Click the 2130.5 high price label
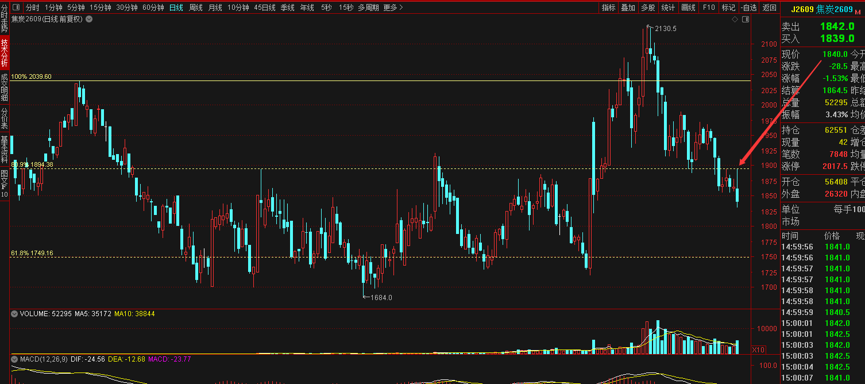This screenshot has height=384, width=865. pos(665,28)
